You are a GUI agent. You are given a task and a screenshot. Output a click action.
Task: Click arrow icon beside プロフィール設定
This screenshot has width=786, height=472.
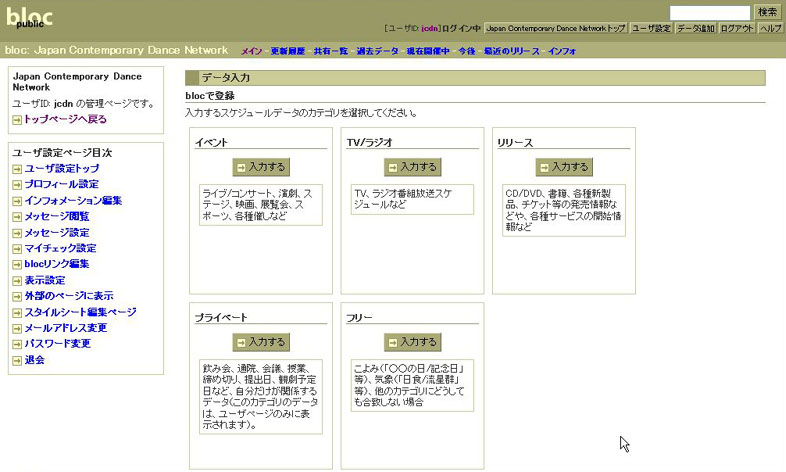point(17,185)
